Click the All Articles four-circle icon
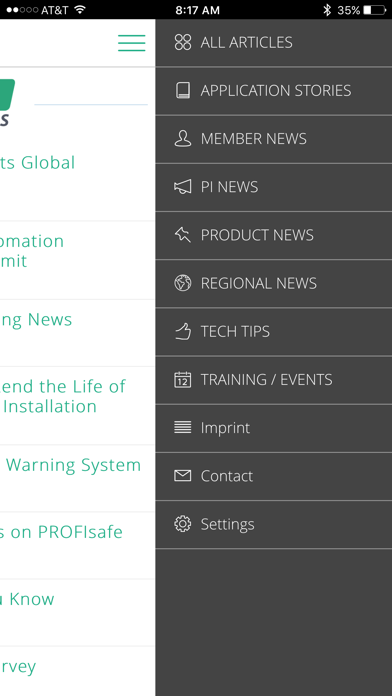The image size is (392, 696). pos(182,43)
